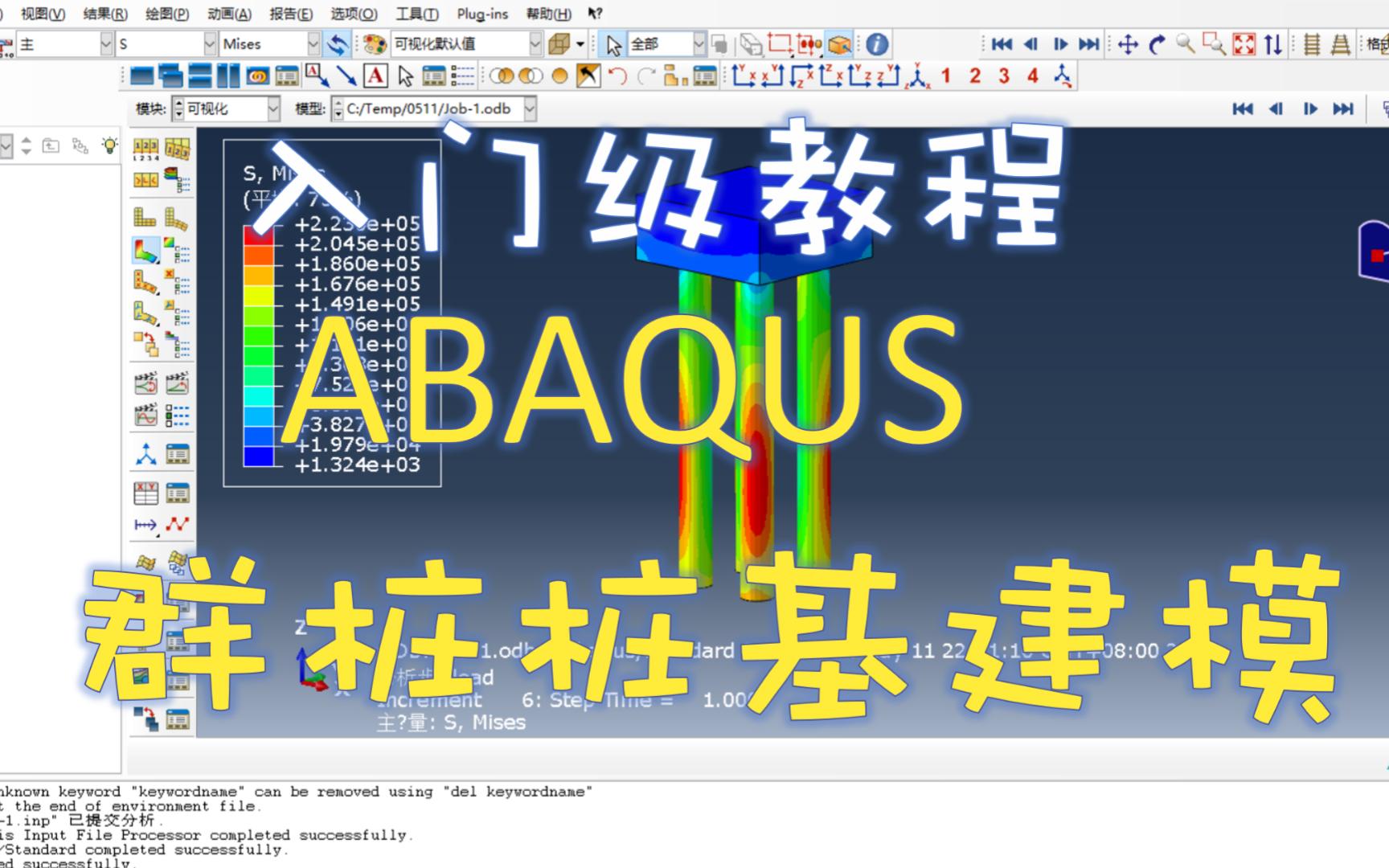This screenshot has height=868, width=1389.
Task: Apply custom view 3
Action: (x=1004, y=76)
